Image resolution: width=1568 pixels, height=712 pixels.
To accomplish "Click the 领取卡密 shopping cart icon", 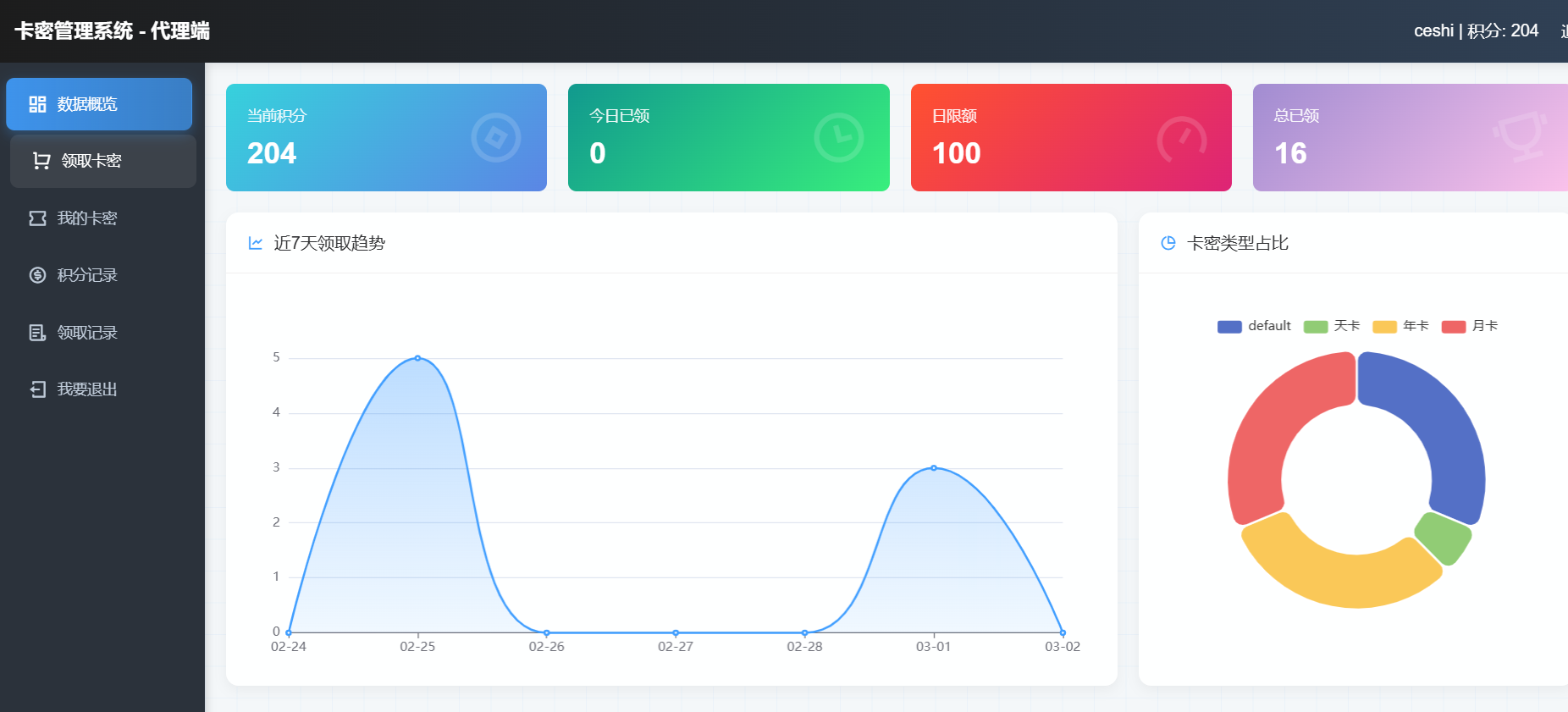I will (41, 161).
